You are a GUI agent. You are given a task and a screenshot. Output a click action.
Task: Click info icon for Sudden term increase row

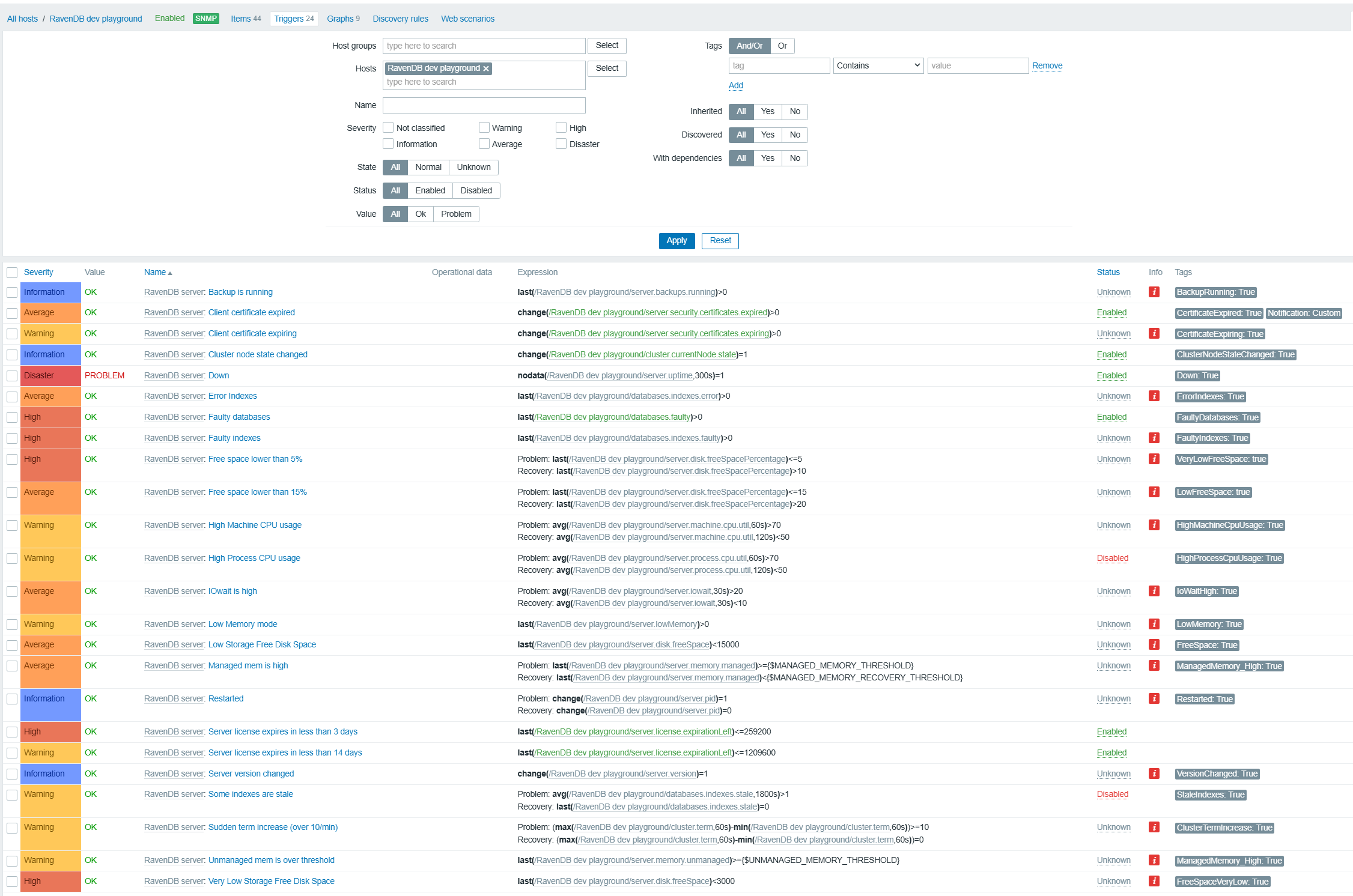(x=1154, y=827)
